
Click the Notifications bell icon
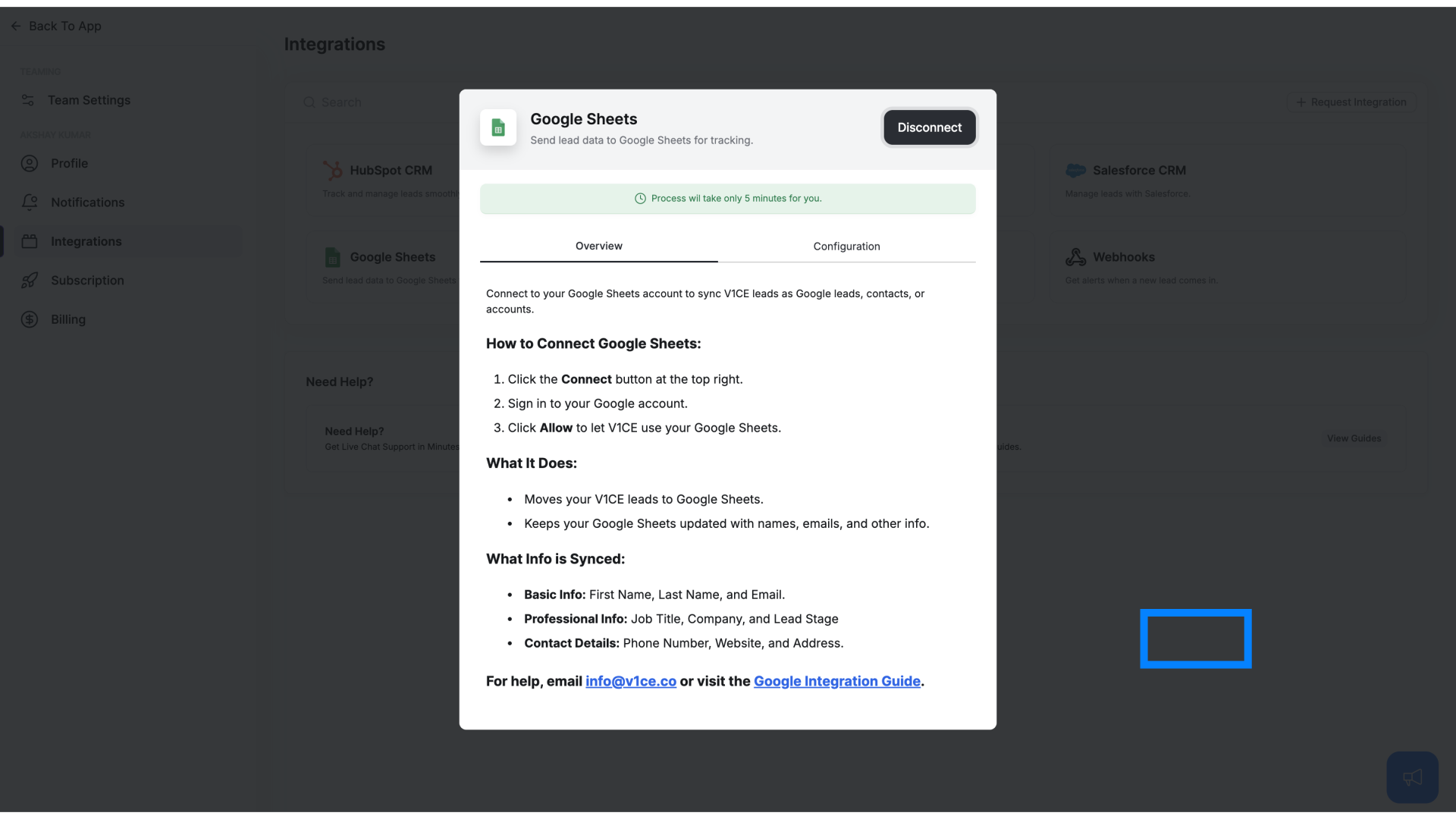pyautogui.click(x=30, y=202)
